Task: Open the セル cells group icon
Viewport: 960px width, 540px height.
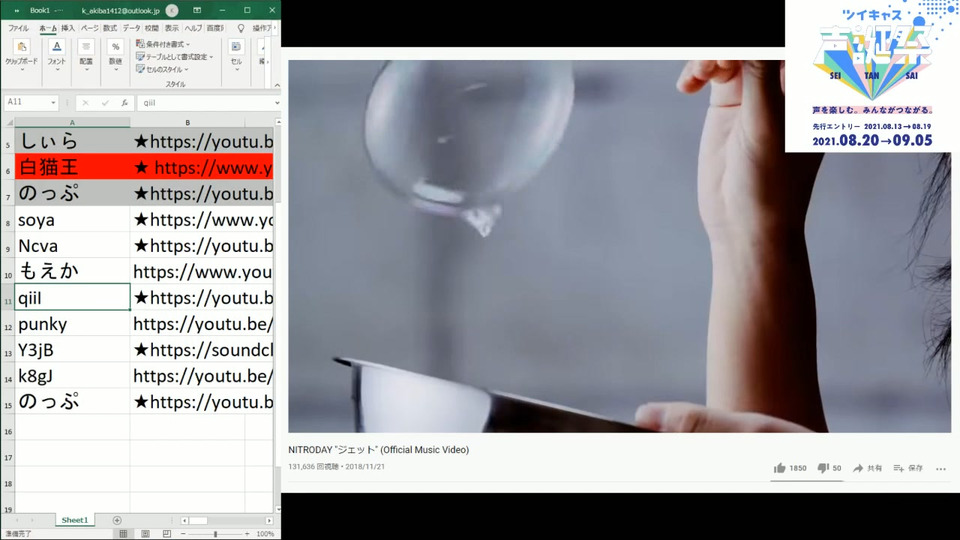Action: (x=236, y=54)
